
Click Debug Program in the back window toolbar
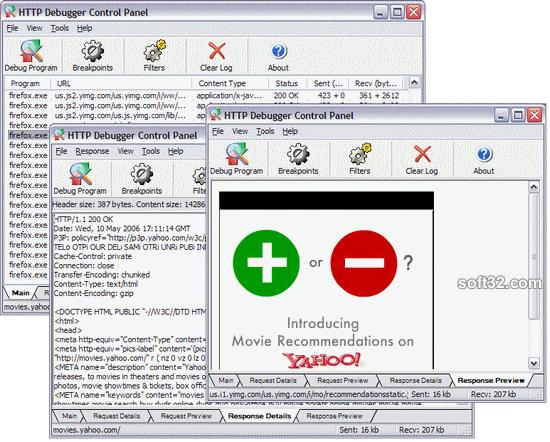(31, 56)
